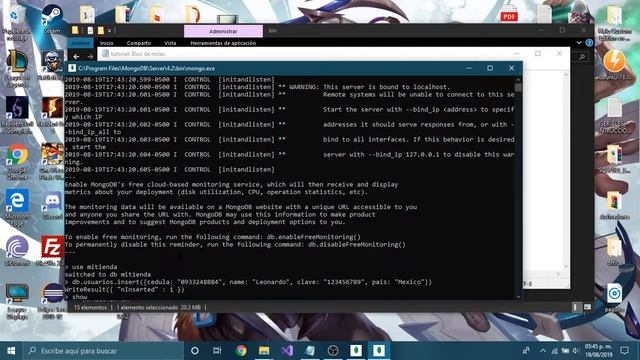The height and width of the screenshot is (360, 640).
Task: Click the console scrollbar down arrow
Action: point(518,297)
